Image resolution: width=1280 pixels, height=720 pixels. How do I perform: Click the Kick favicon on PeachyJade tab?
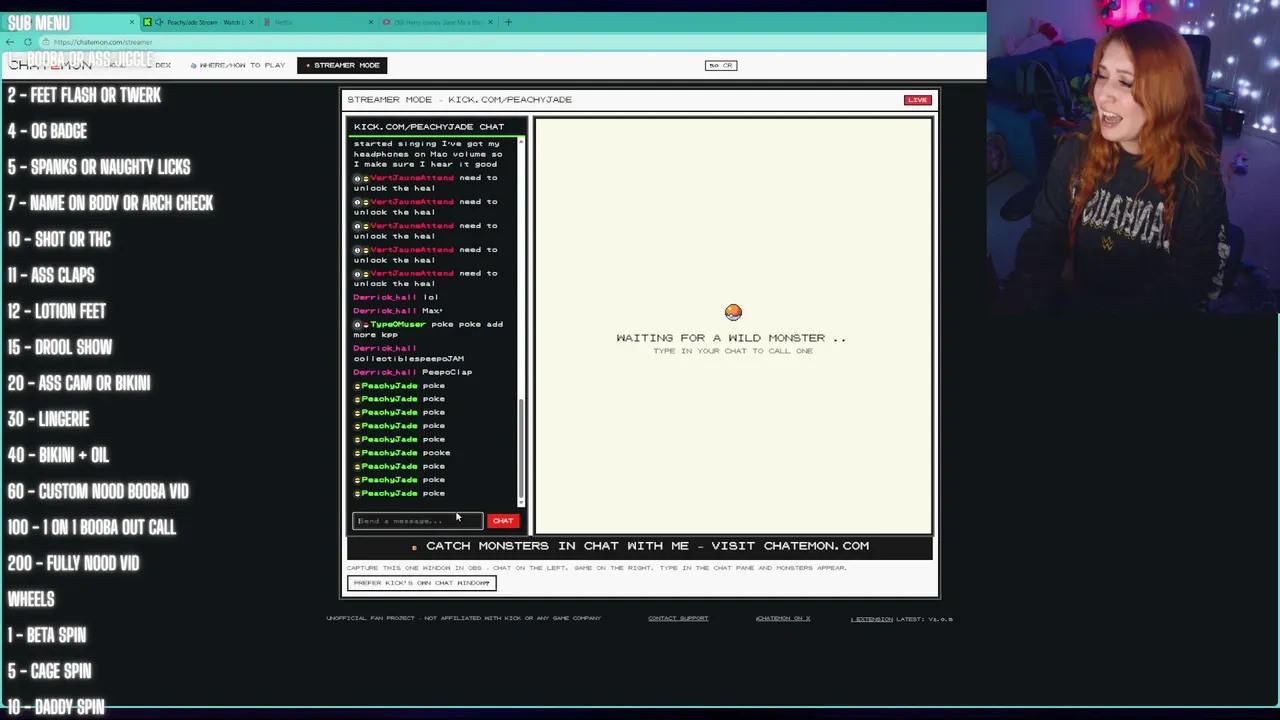(x=148, y=22)
